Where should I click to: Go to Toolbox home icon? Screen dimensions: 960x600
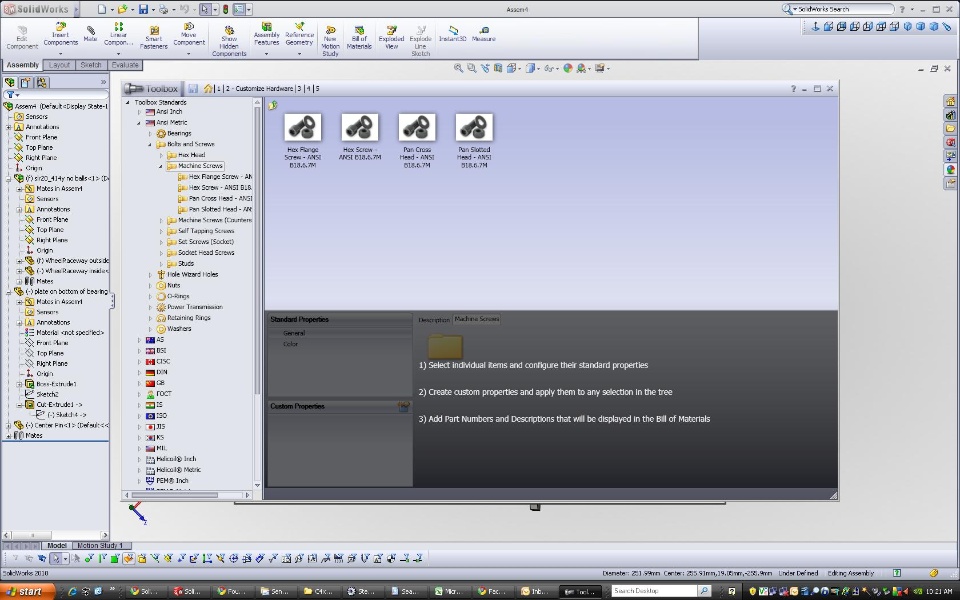coord(208,89)
